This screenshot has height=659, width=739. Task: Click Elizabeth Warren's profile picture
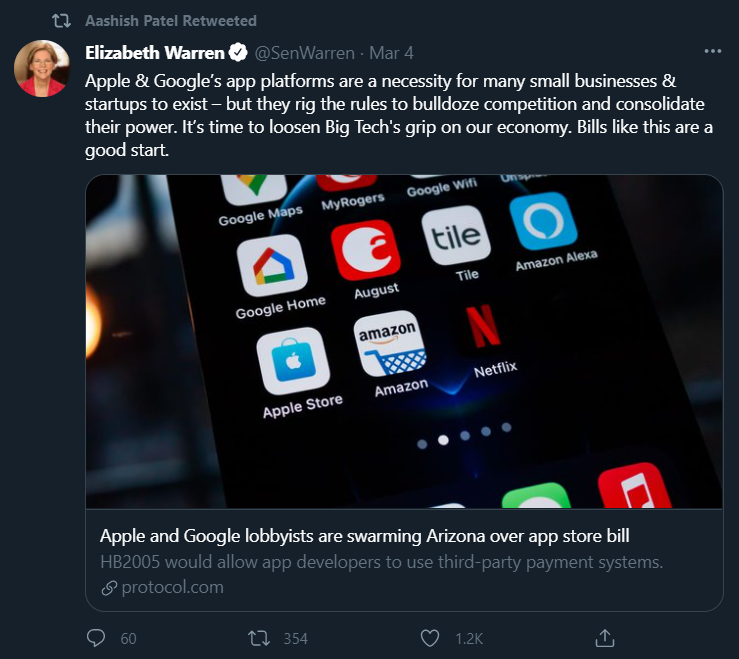[42, 68]
